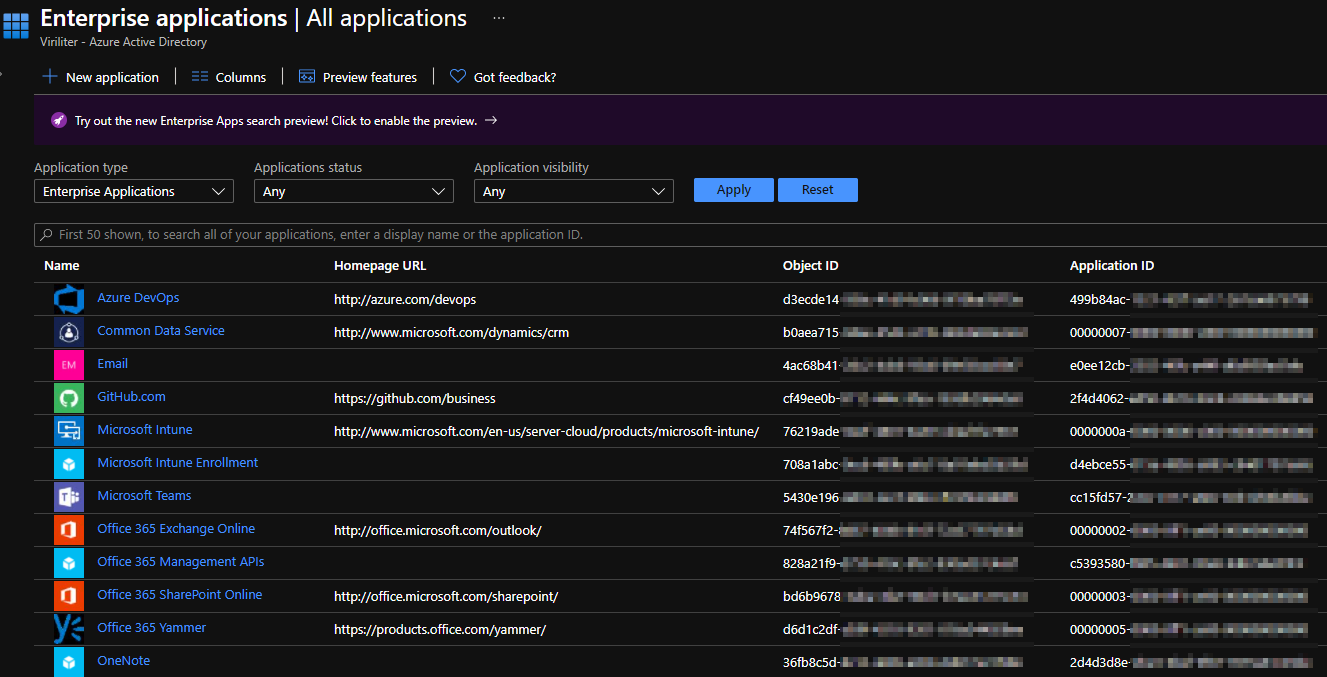1327x677 pixels.
Task: Click the Microsoft Teams app icon
Action: coord(69,497)
